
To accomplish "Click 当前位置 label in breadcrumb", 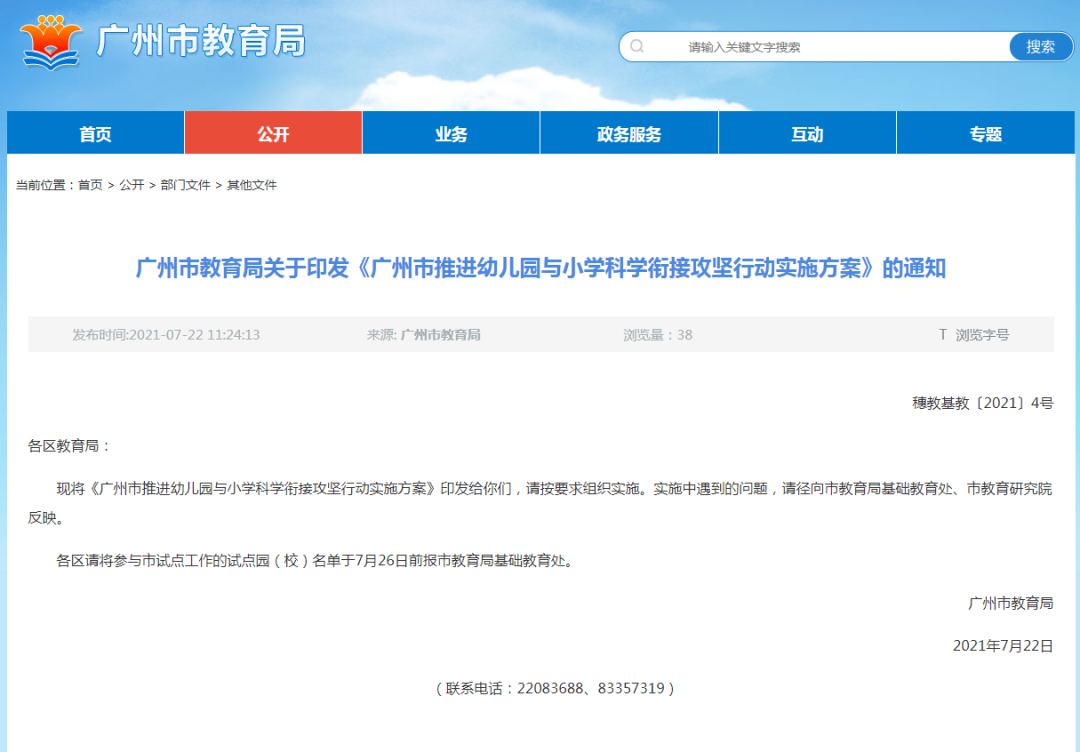I will 44,185.
